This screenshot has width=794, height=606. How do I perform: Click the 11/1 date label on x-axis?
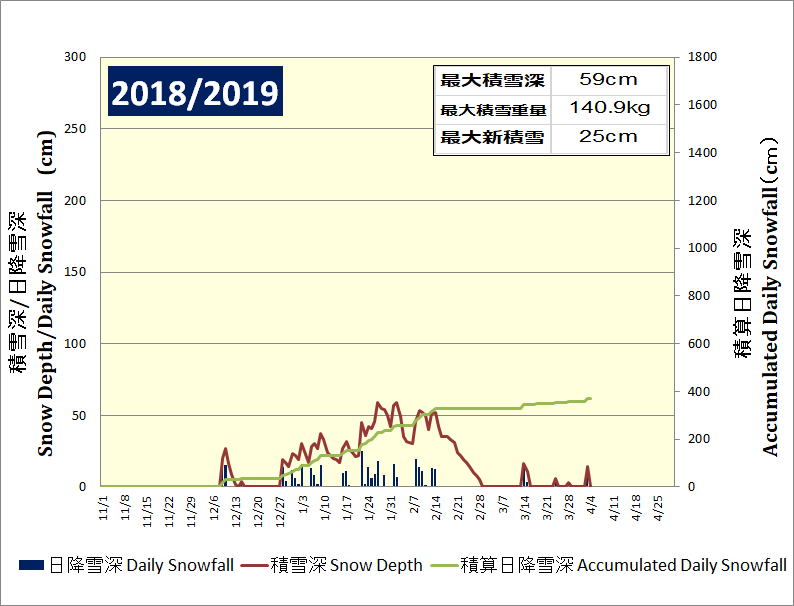click(104, 505)
